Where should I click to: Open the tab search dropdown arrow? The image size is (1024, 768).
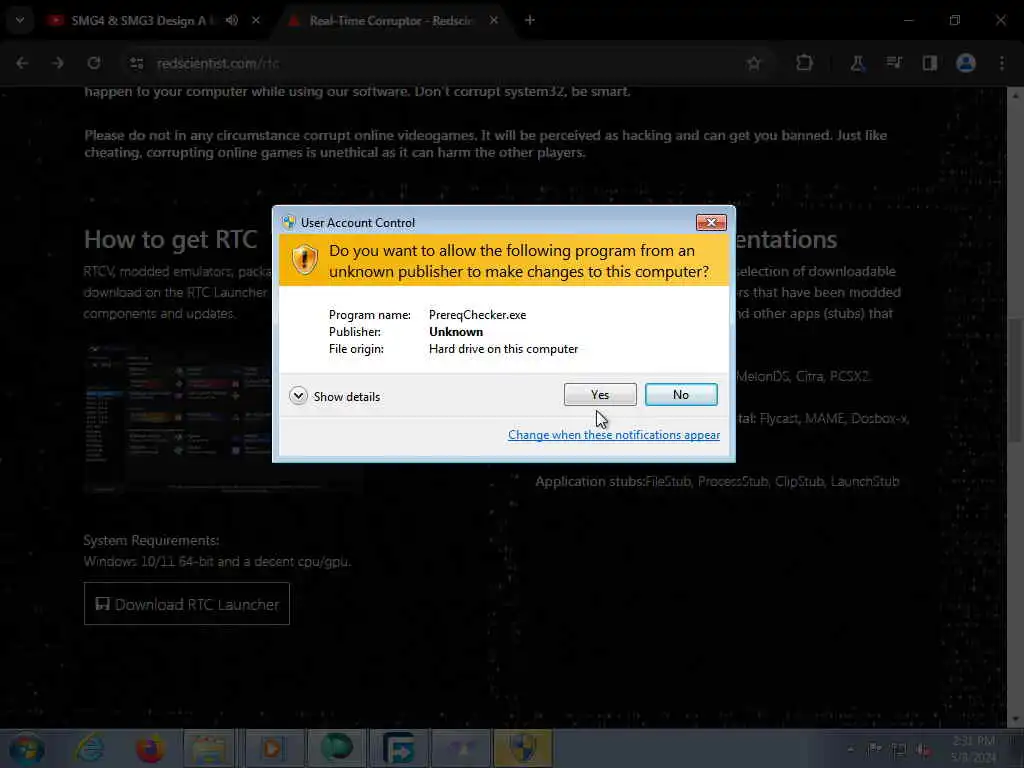pyautogui.click(x=20, y=21)
